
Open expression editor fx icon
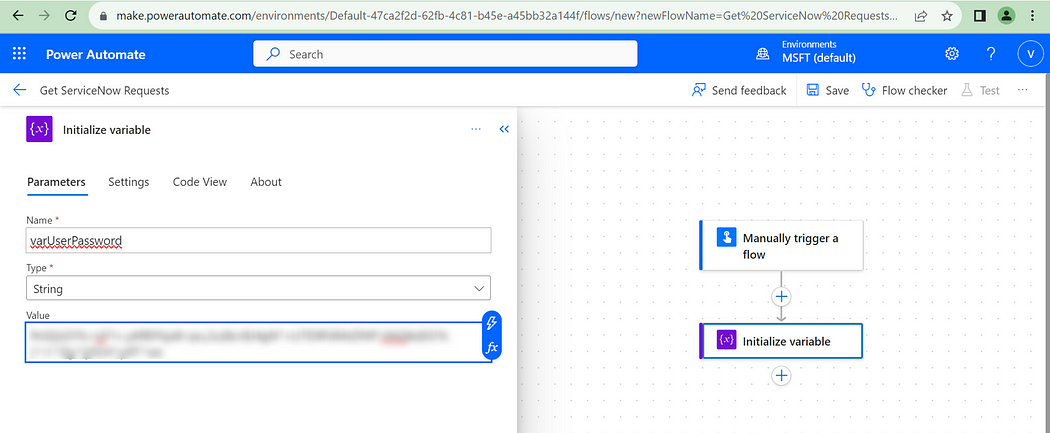point(492,347)
